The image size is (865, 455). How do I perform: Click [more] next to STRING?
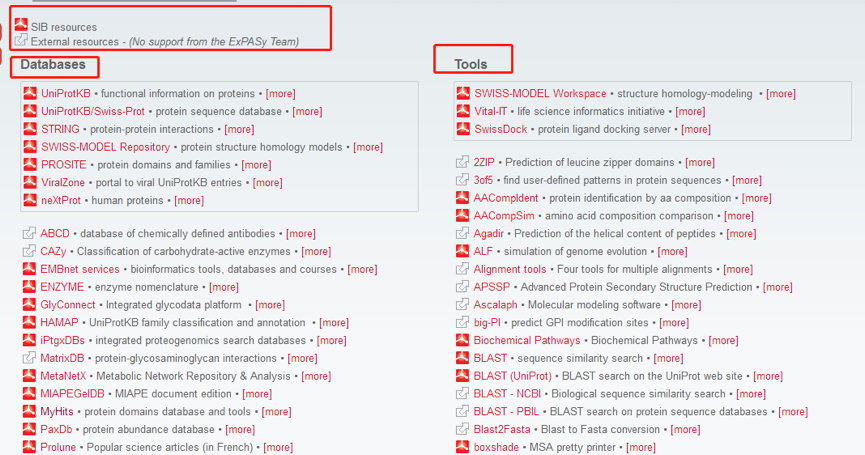coord(239,130)
